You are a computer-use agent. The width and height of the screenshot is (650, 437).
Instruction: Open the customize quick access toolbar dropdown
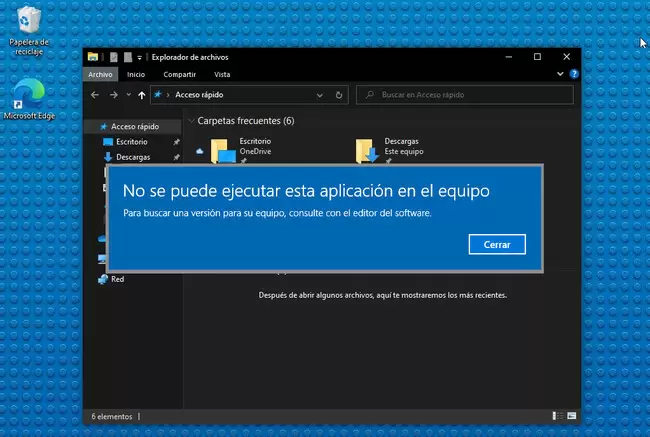click(140, 58)
